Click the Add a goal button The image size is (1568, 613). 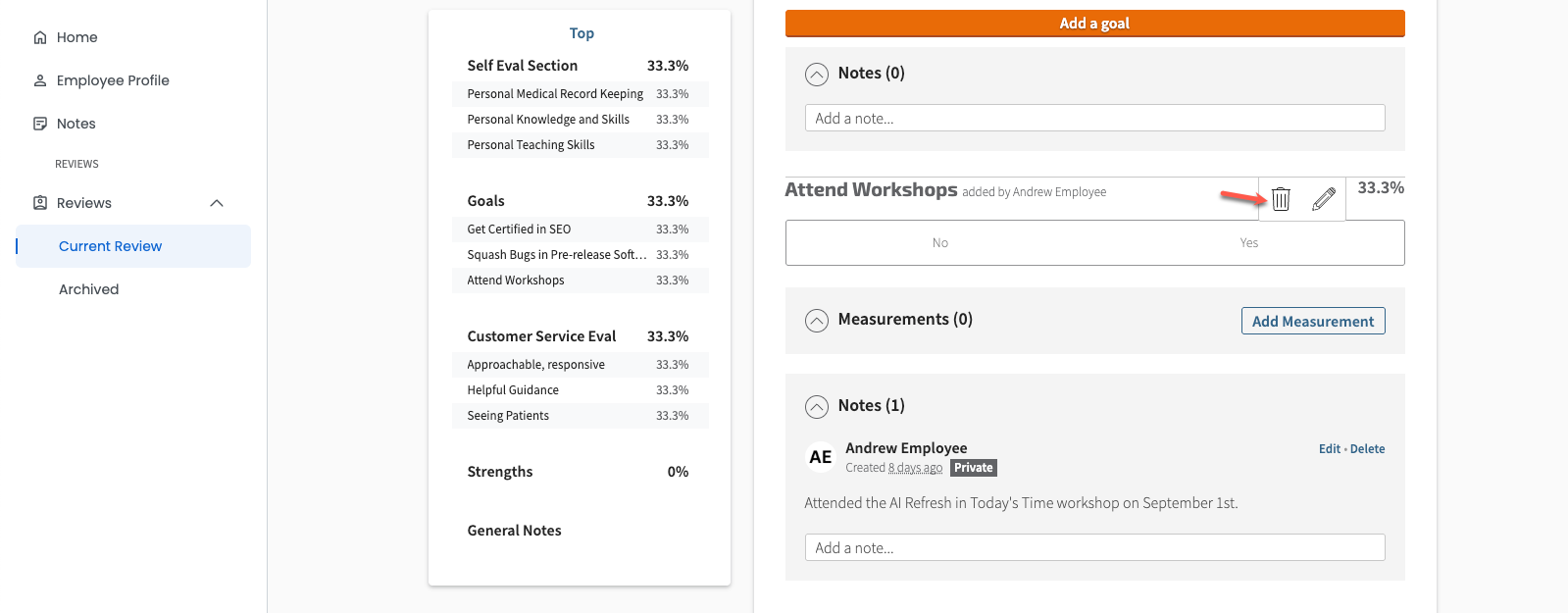pos(1094,24)
